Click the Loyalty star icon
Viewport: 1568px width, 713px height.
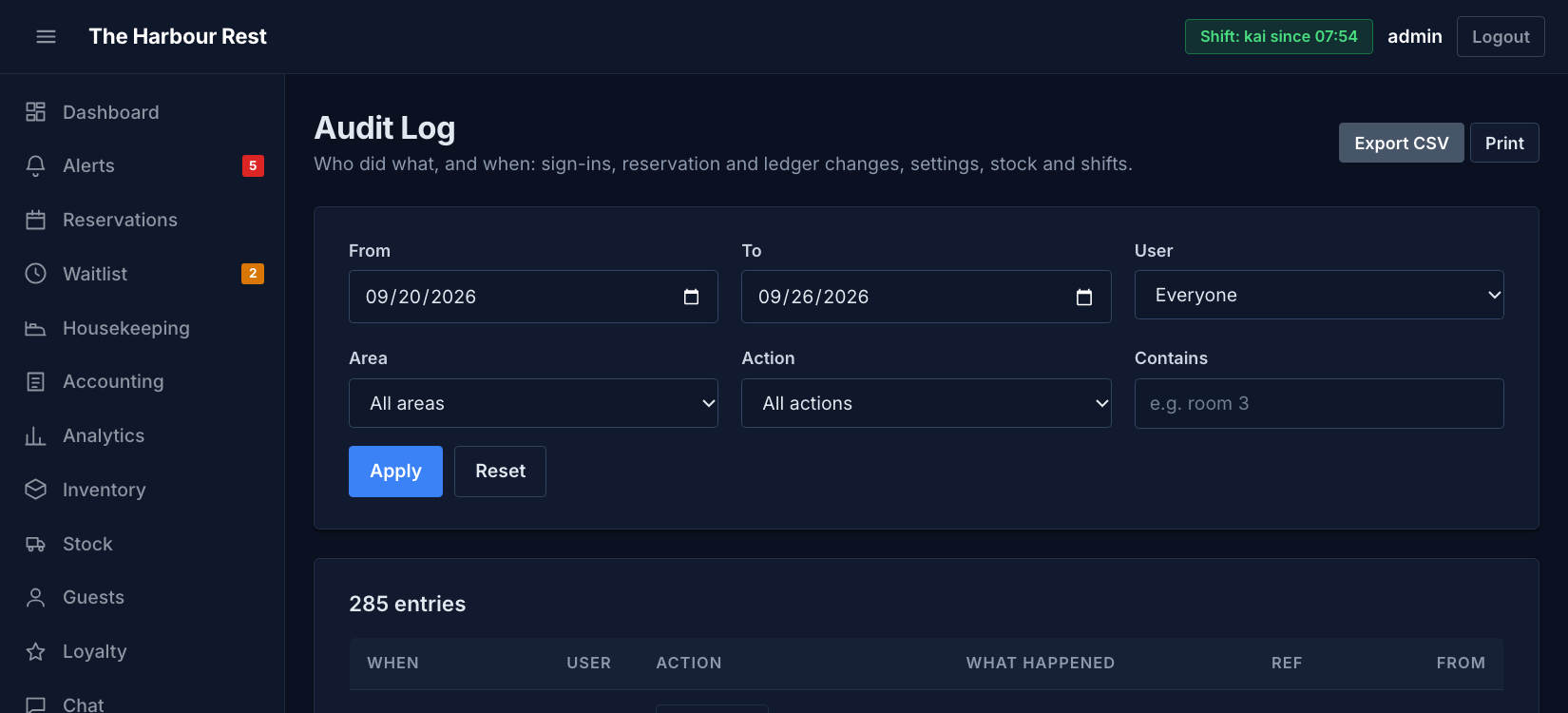tap(35, 652)
